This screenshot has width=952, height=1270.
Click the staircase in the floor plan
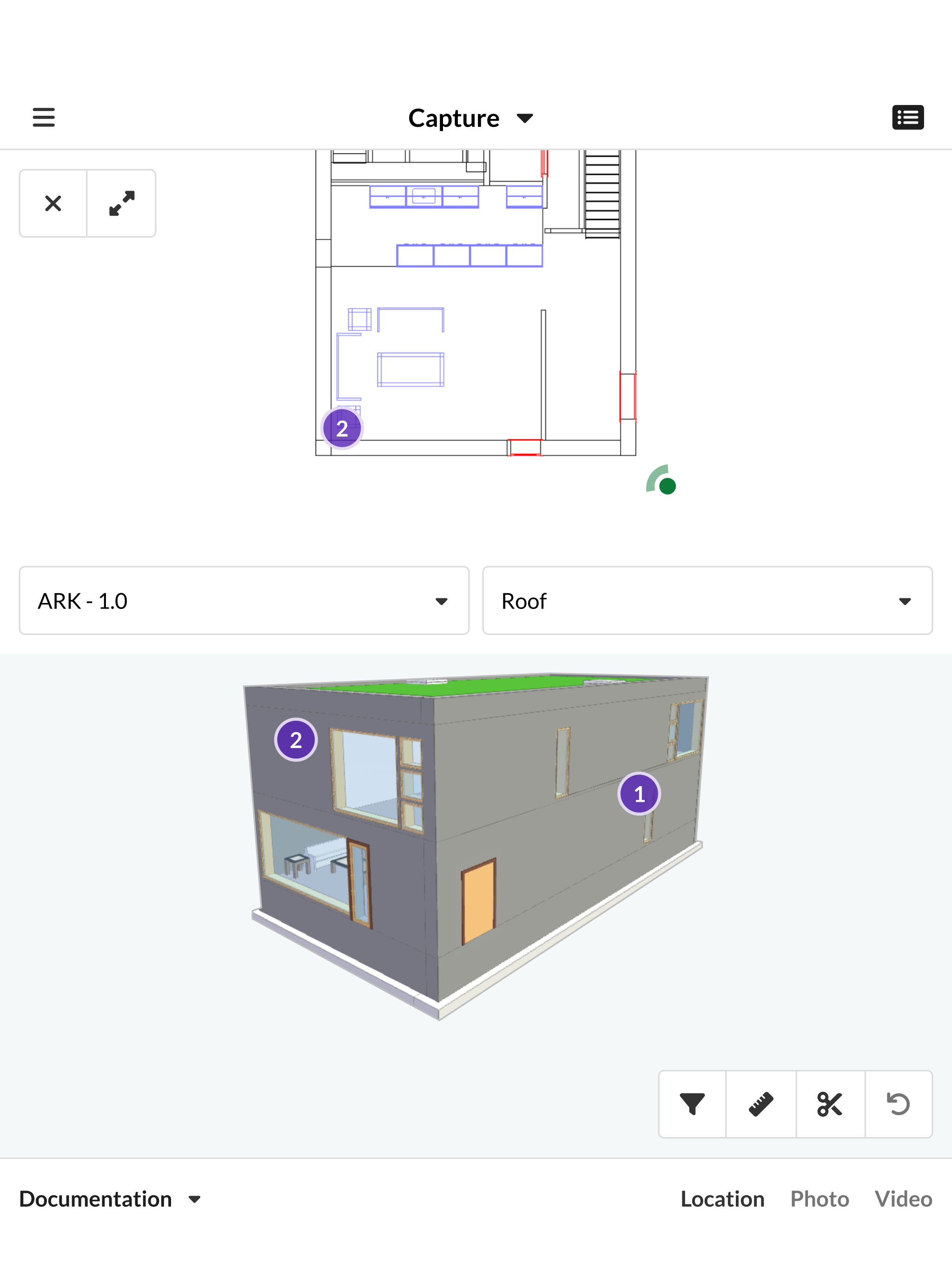[602, 193]
